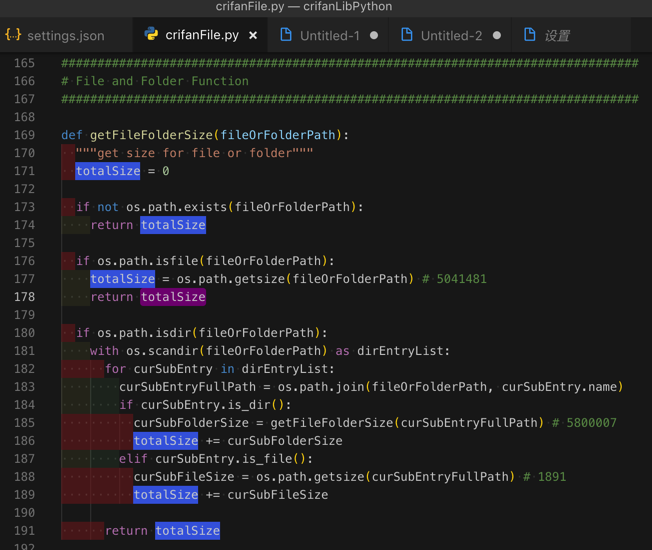Image resolution: width=652 pixels, height=550 pixels.
Task: Click the file icon on Untitled-2 tab
Action: [x=406, y=35]
